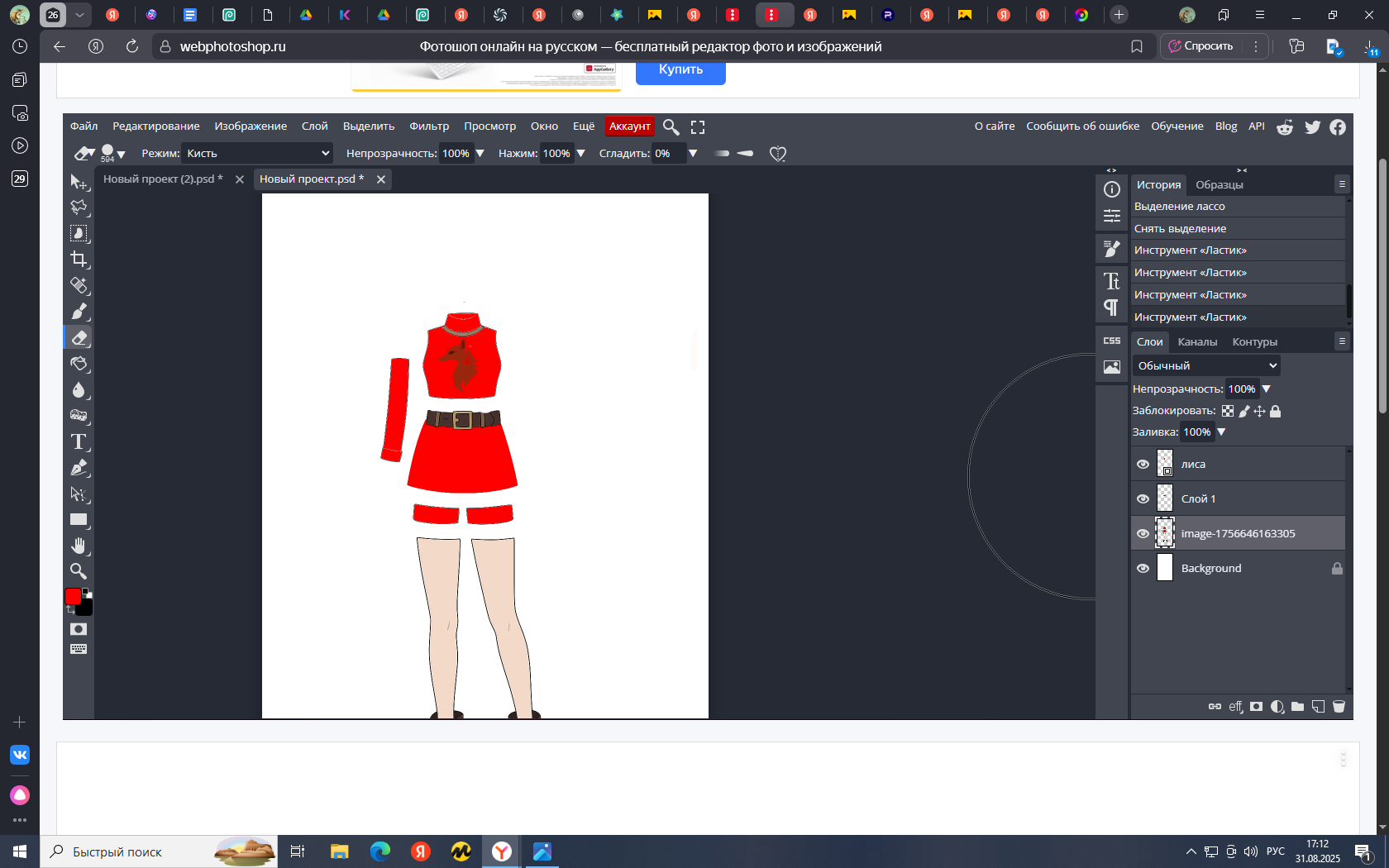Select the Pen tool
This screenshot has height=868, width=1389.
79,468
